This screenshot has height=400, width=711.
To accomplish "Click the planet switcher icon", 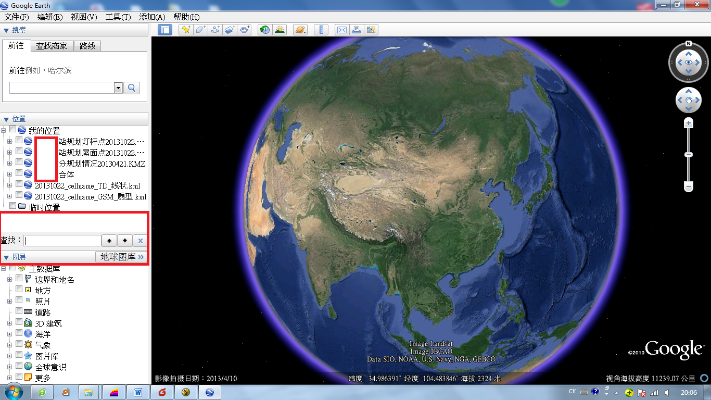I will 300,30.
